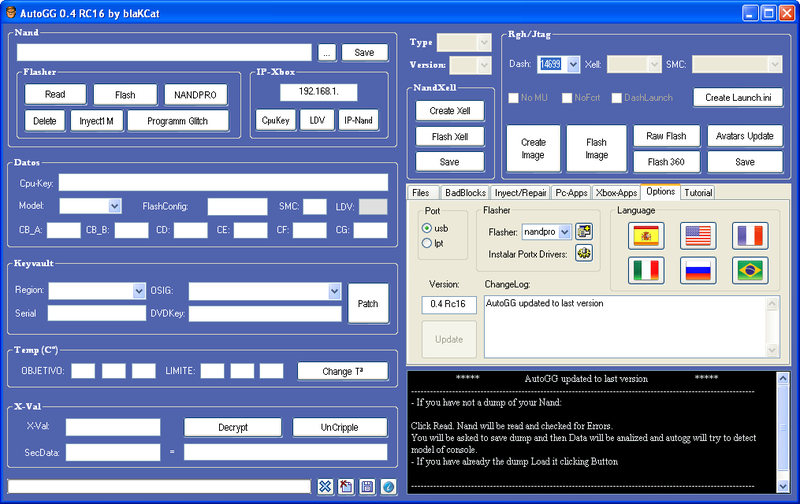
Task: Select the Spanish flag language
Action: 646,236
